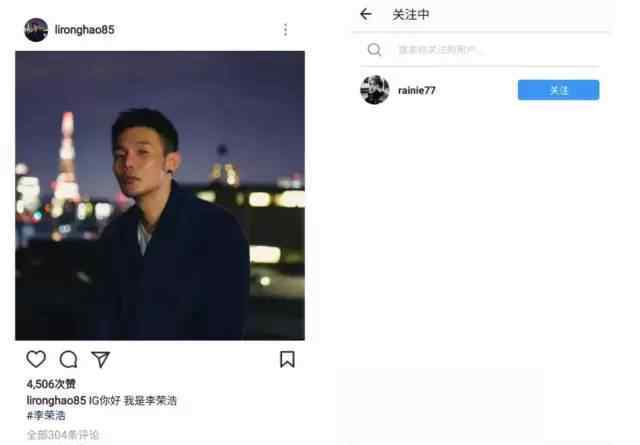Open comments via the speech bubble icon

68,359
